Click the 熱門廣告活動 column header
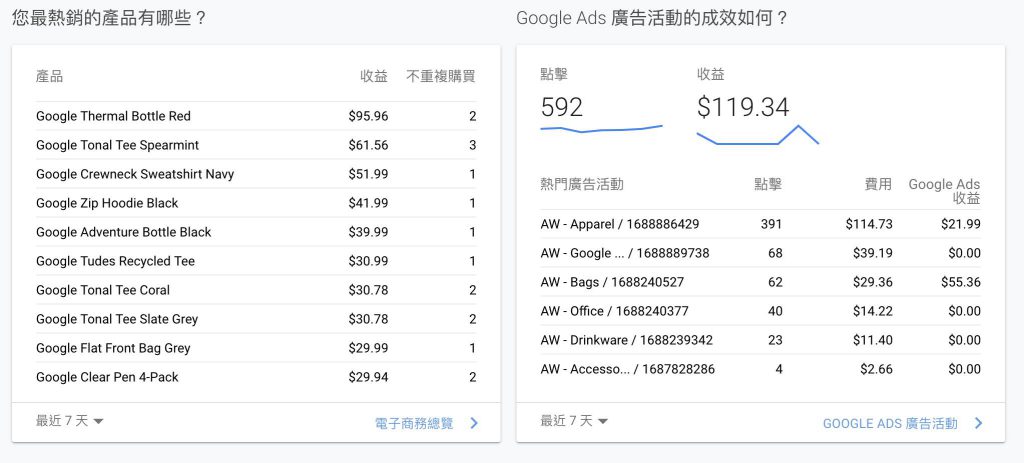 (582, 184)
